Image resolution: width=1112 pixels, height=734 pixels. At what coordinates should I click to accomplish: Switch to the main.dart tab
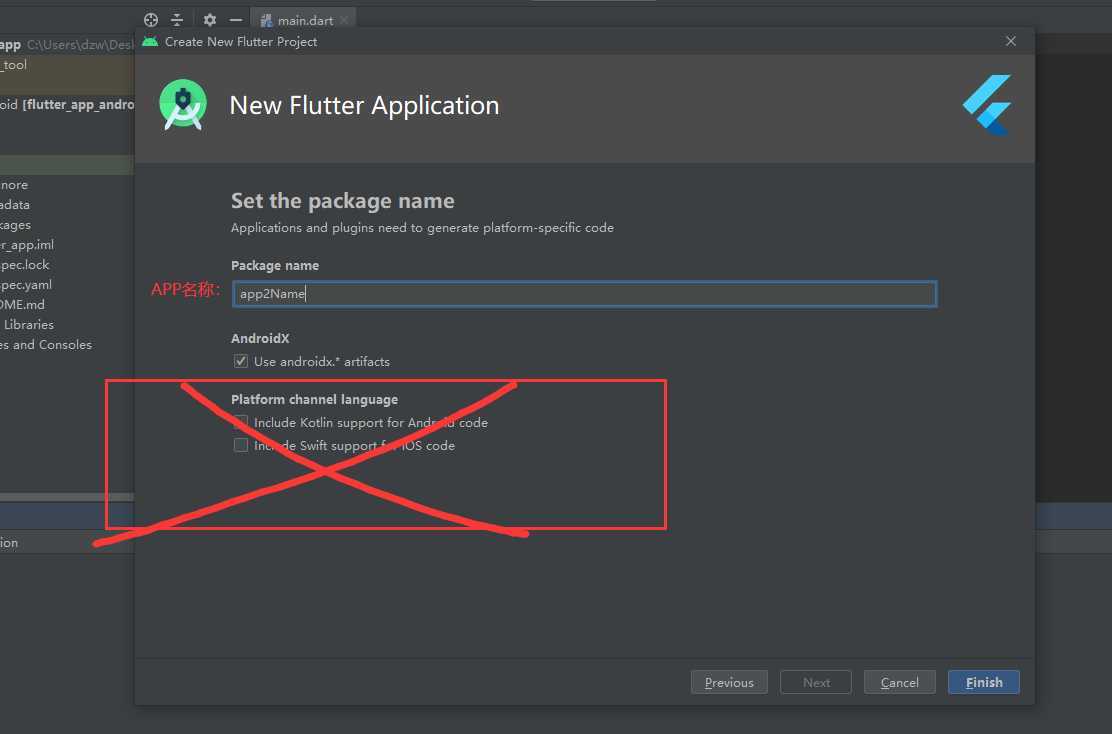[306, 20]
